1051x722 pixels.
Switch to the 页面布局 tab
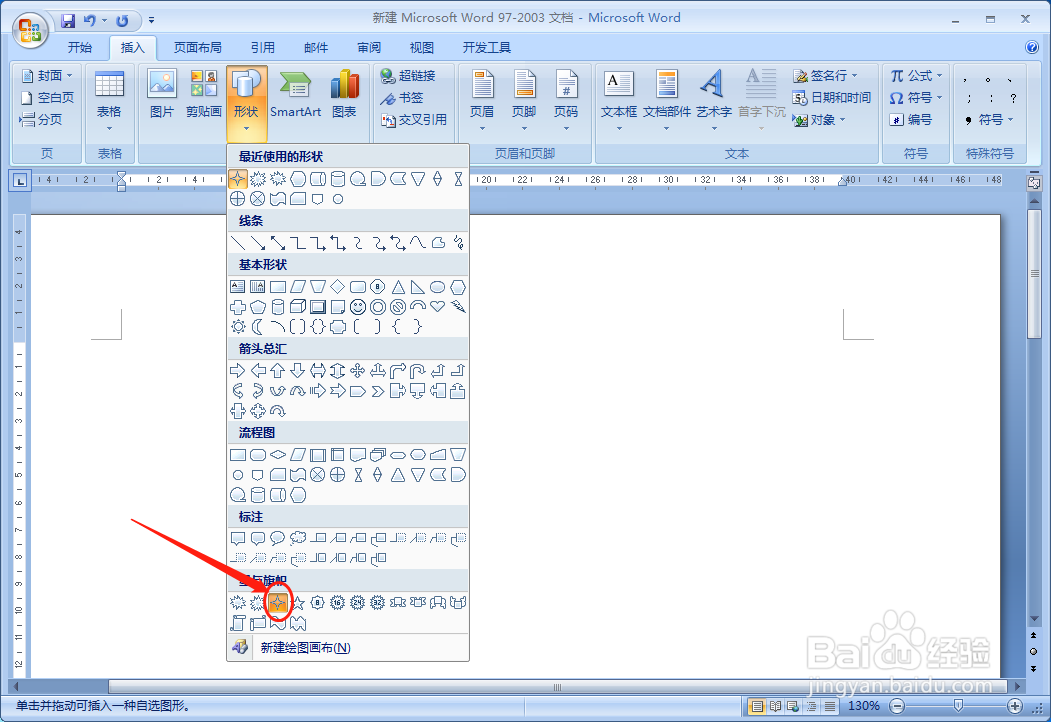click(197, 48)
